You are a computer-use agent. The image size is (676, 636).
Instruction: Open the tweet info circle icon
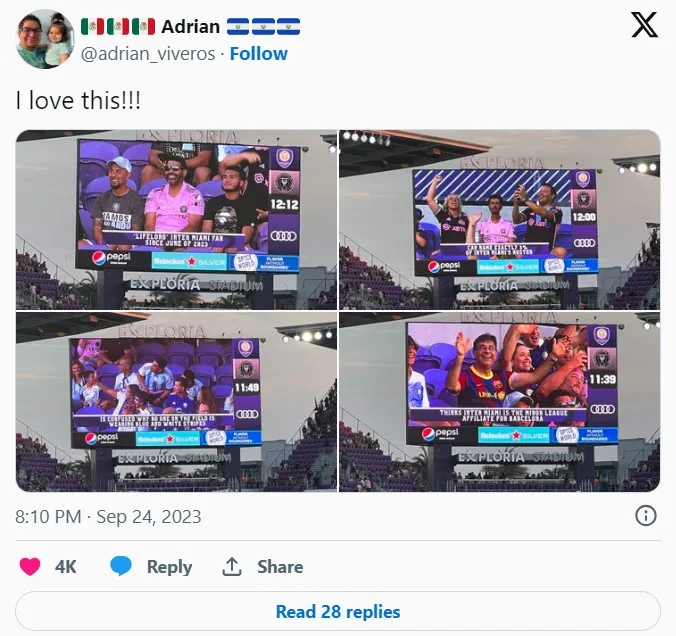(x=645, y=516)
